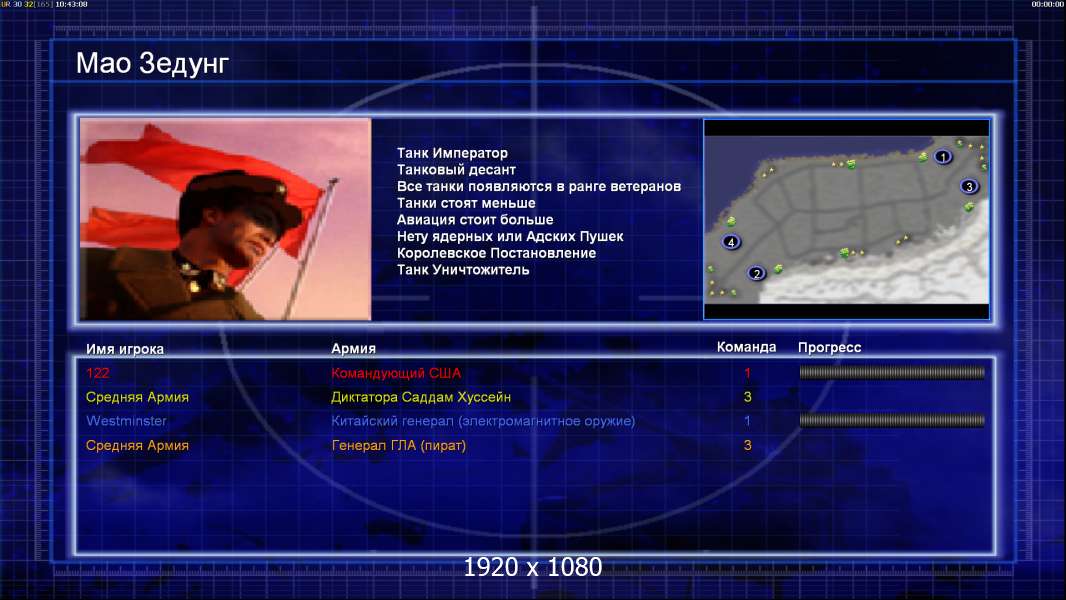This screenshot has width=1066, height=600.
Task: Click the 'Имя игрока' column header
Action: point(124,349)
